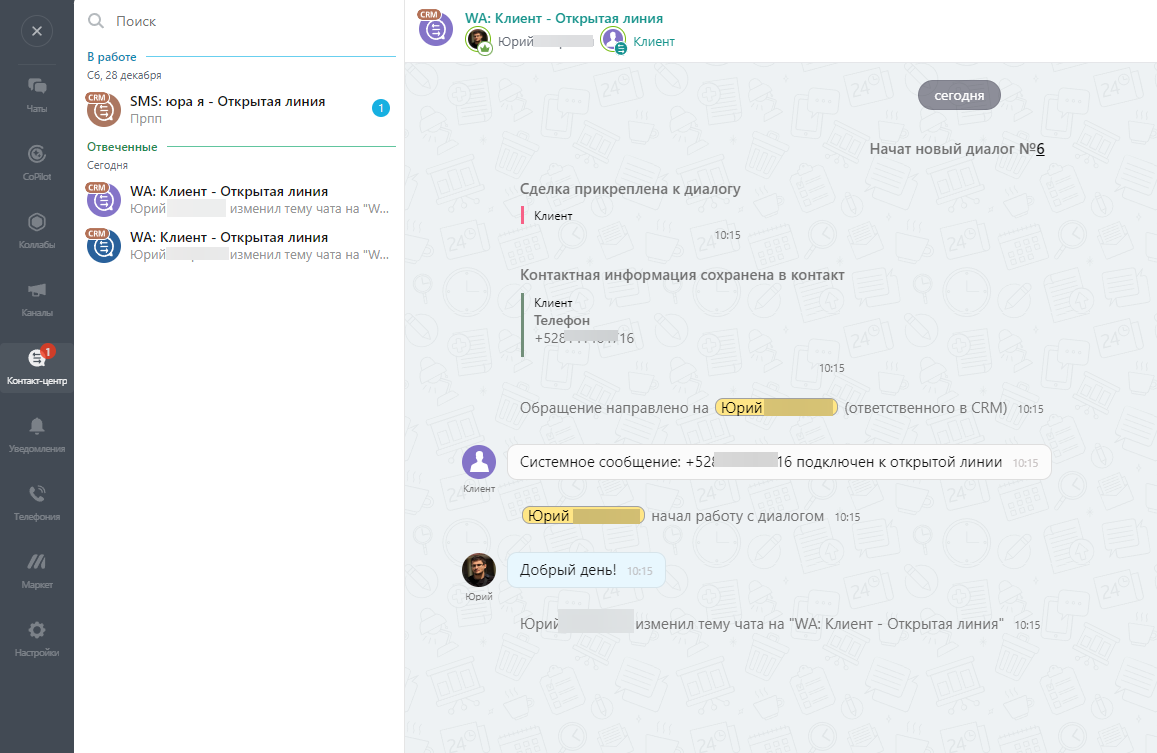
Task: Click Контактная информация сохранена heading
Action: [682, 275]
